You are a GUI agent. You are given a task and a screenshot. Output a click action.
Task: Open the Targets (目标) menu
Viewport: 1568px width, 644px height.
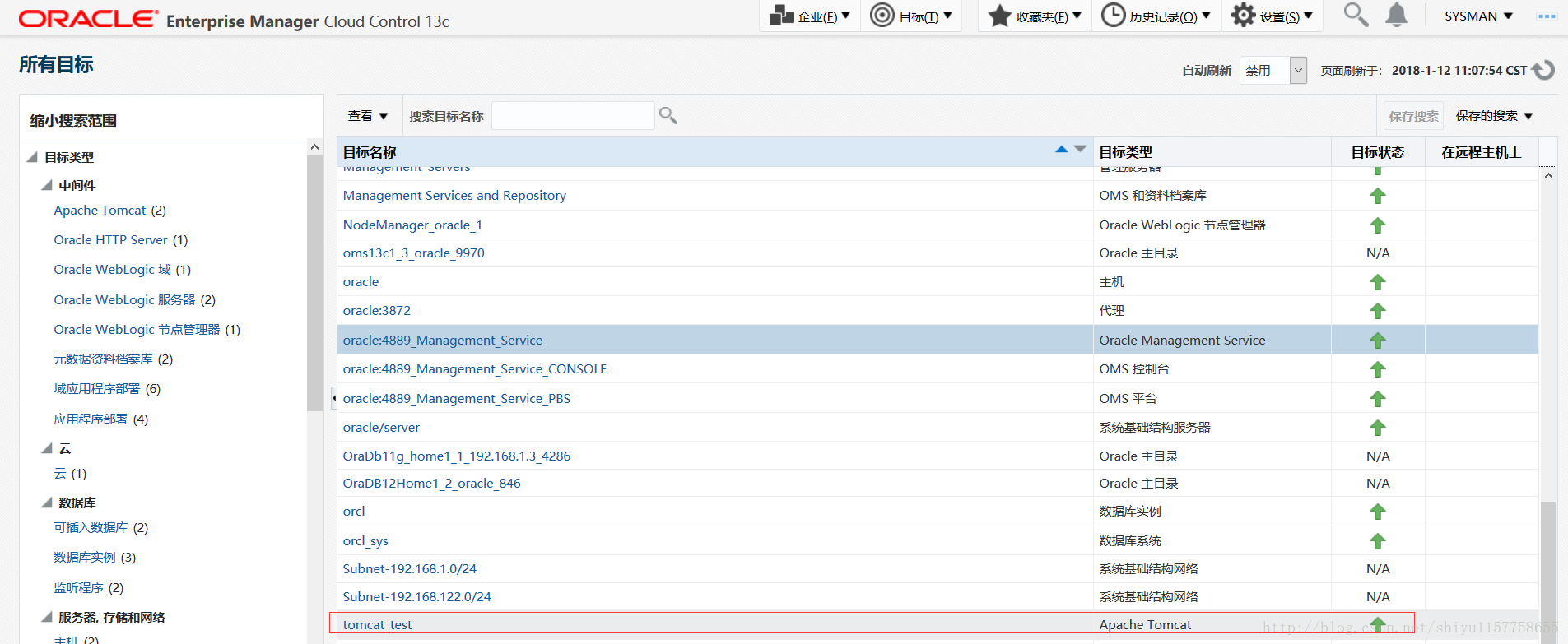tap(911, 16)
